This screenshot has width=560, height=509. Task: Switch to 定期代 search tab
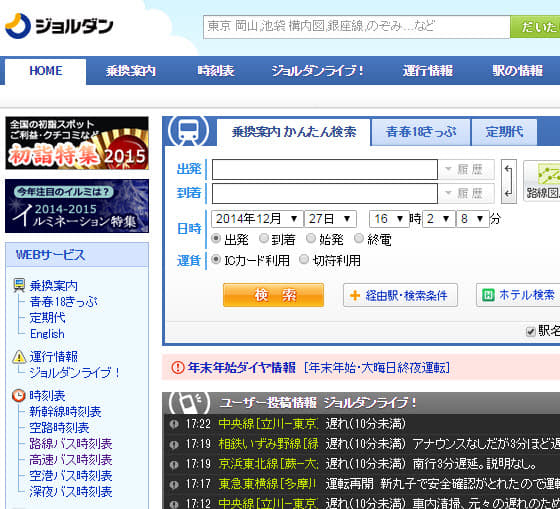(x=504, y=132)
